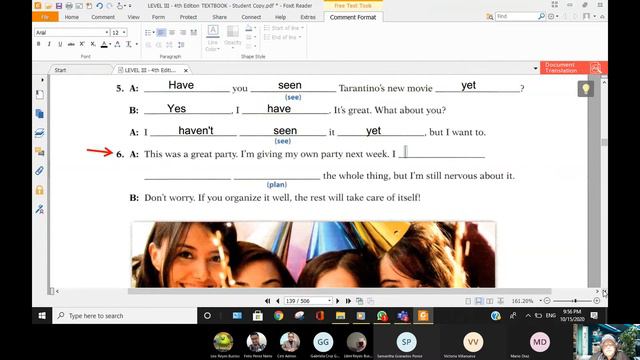Toggle Strikethrough formatting in Font group
Viewport: 640px width, 360px height.
(71, 44)
